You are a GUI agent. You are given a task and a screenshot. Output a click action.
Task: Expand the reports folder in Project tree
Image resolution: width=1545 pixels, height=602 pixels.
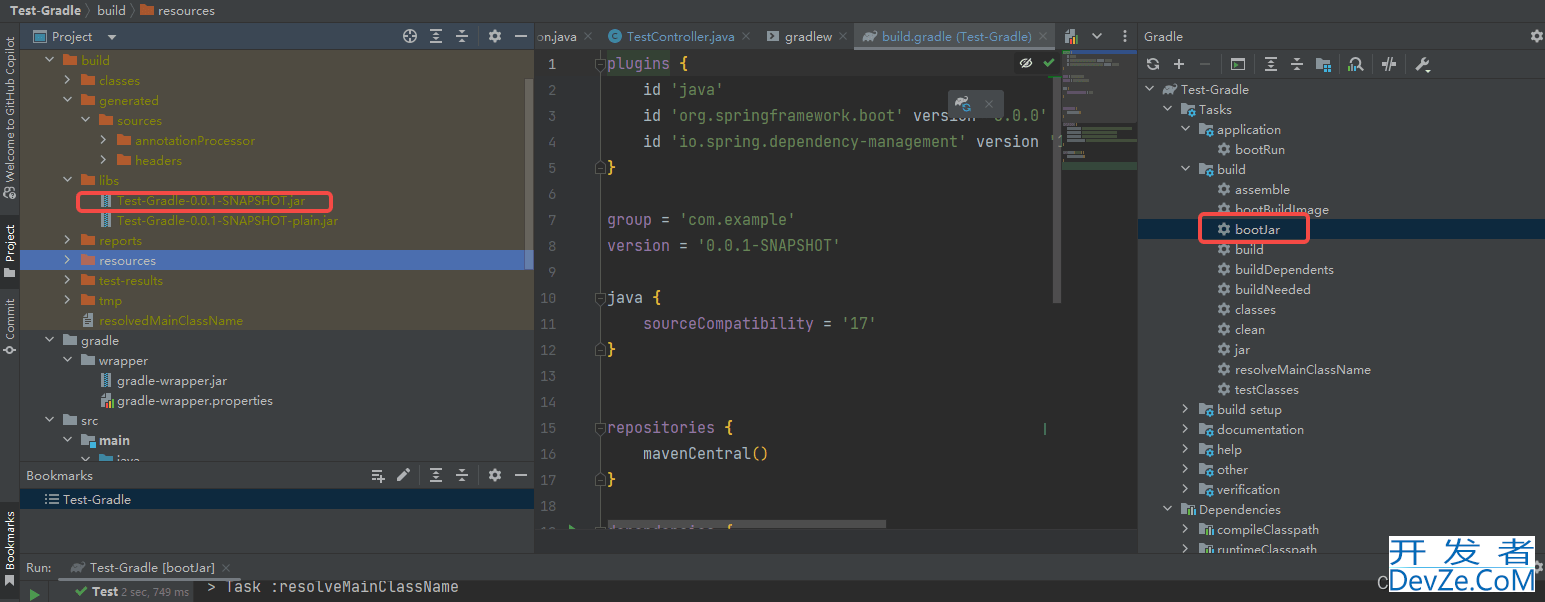coord(67,240)
